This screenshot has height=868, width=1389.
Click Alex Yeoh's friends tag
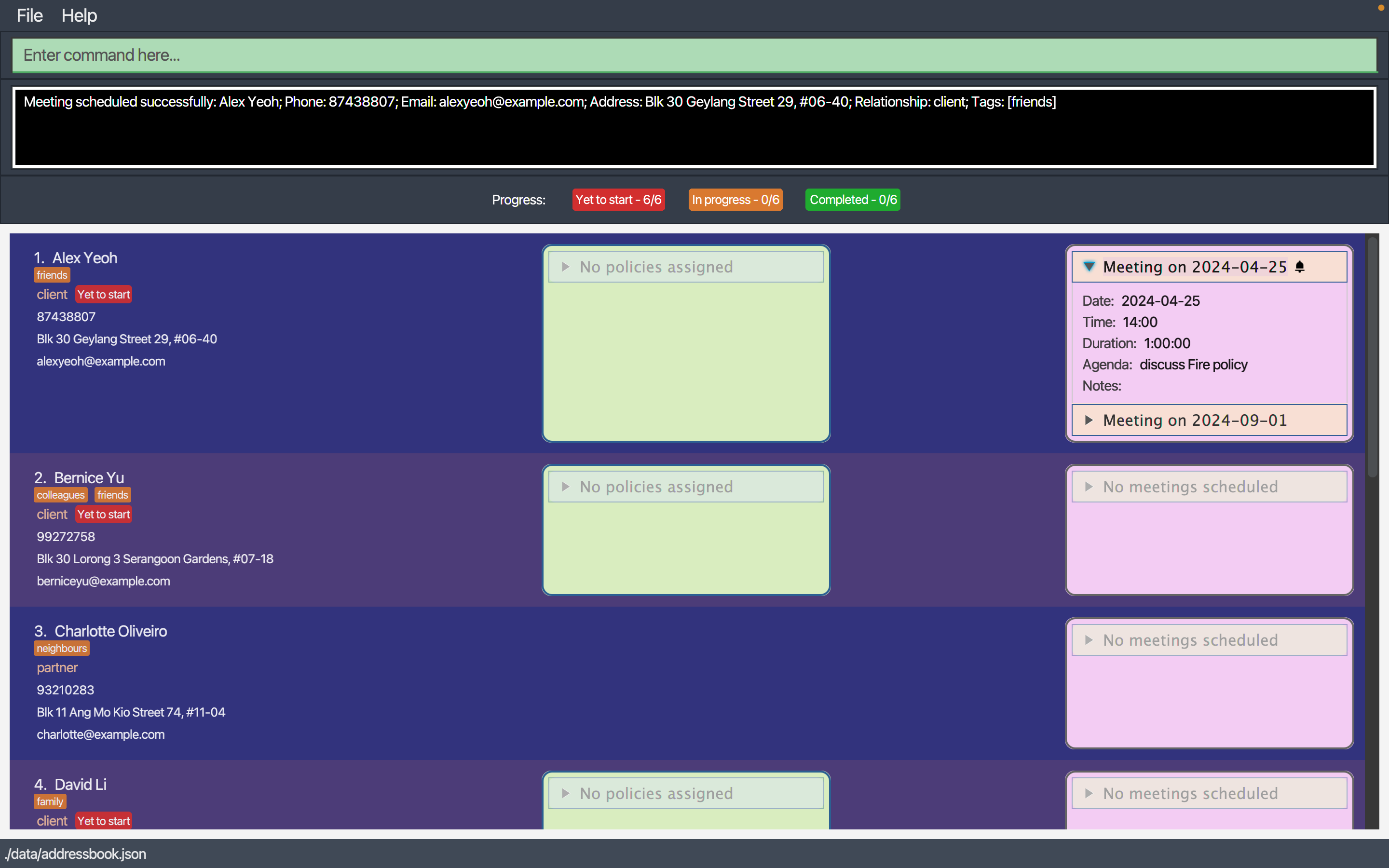[52, 275]
